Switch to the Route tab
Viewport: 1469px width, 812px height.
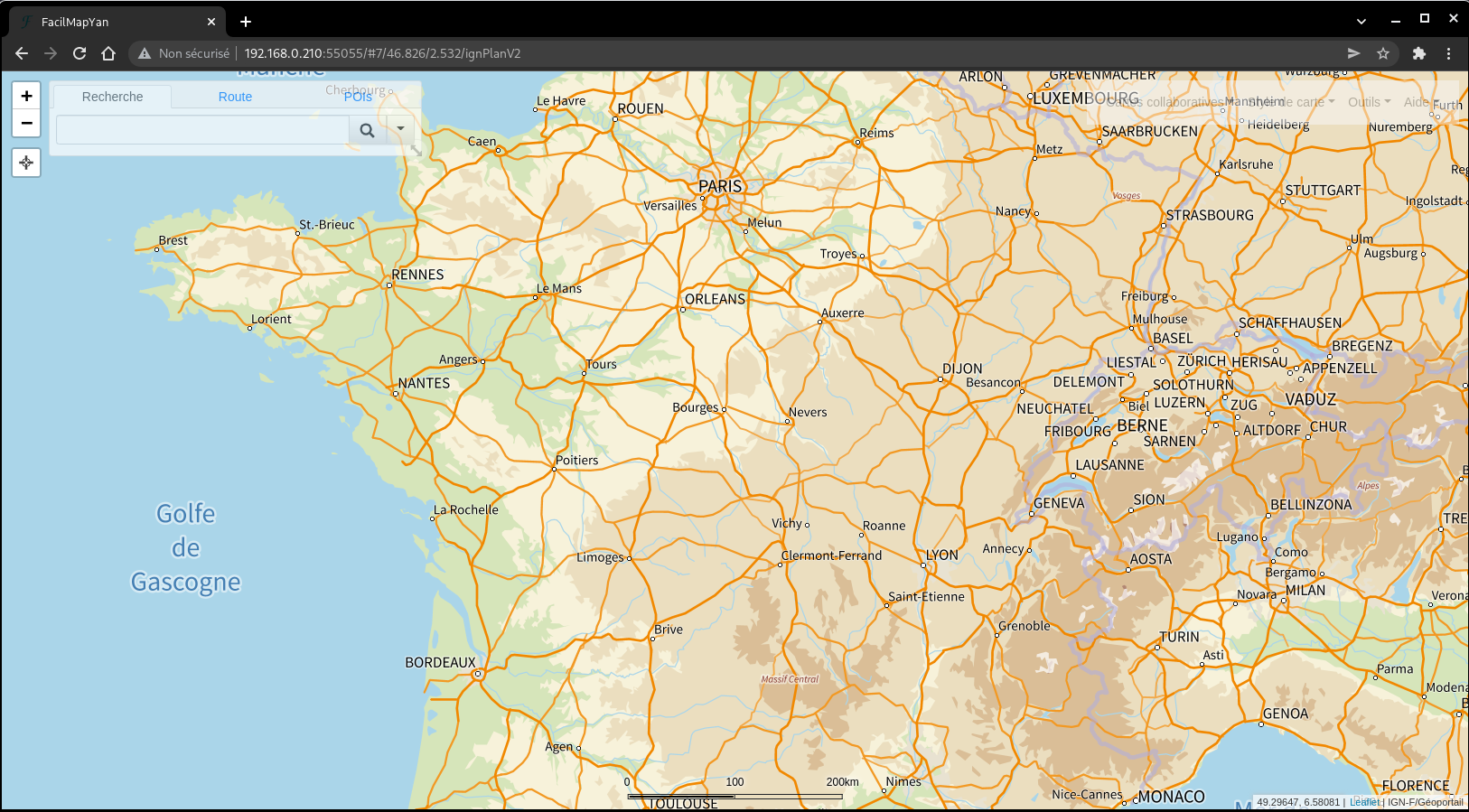[x=235, y=97]
